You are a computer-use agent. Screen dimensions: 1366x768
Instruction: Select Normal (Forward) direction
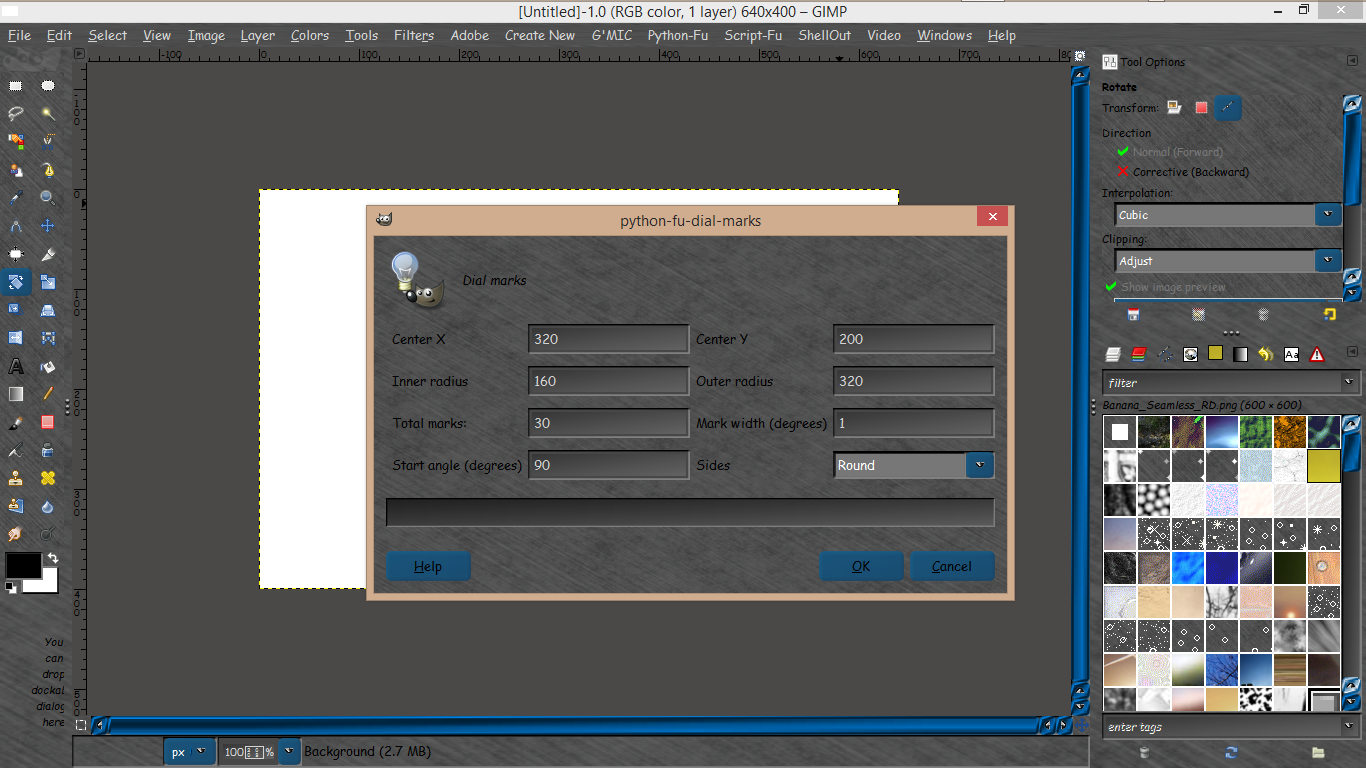[1170, 152]
